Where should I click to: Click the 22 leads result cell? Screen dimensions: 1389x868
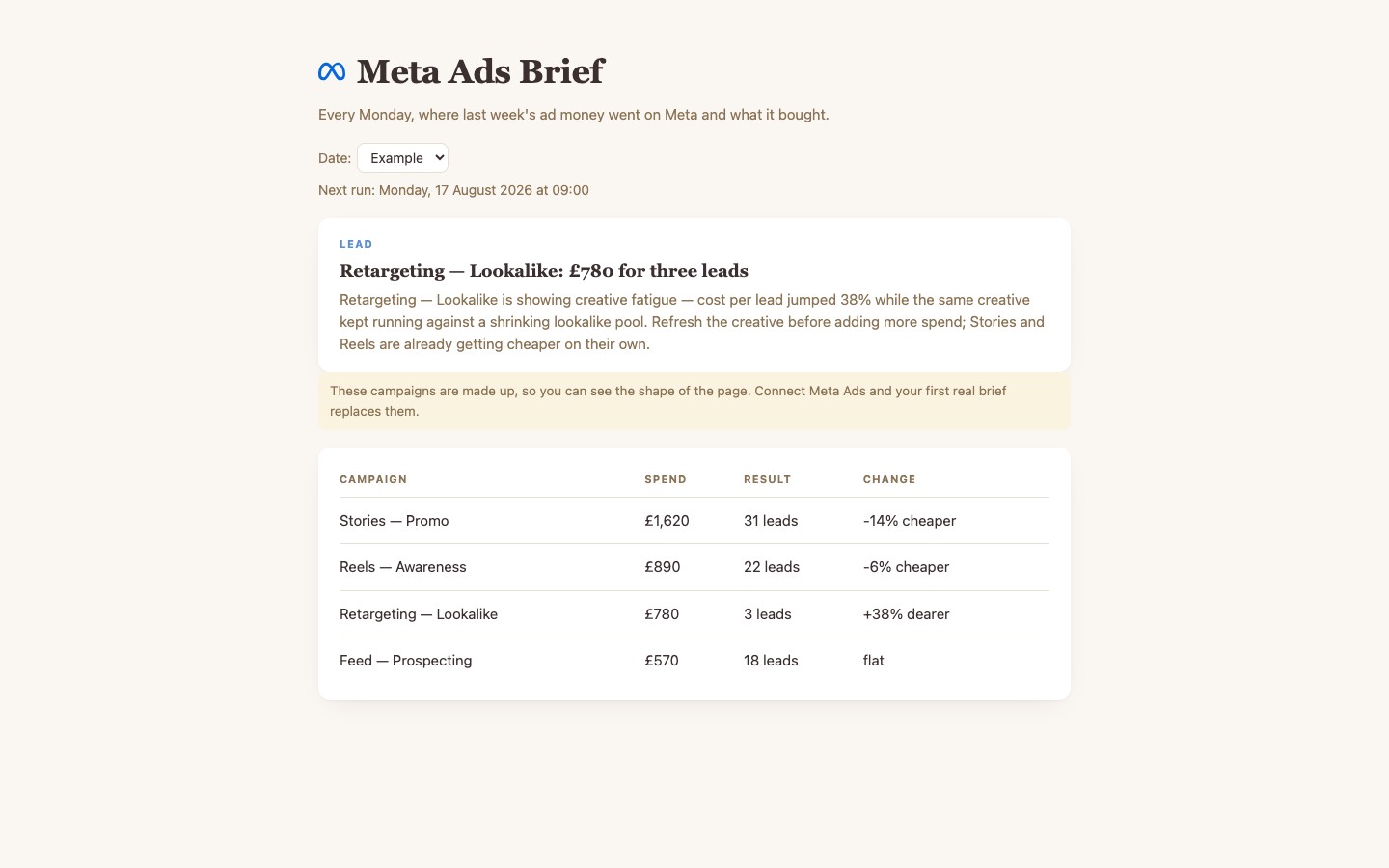pos(772,567)
